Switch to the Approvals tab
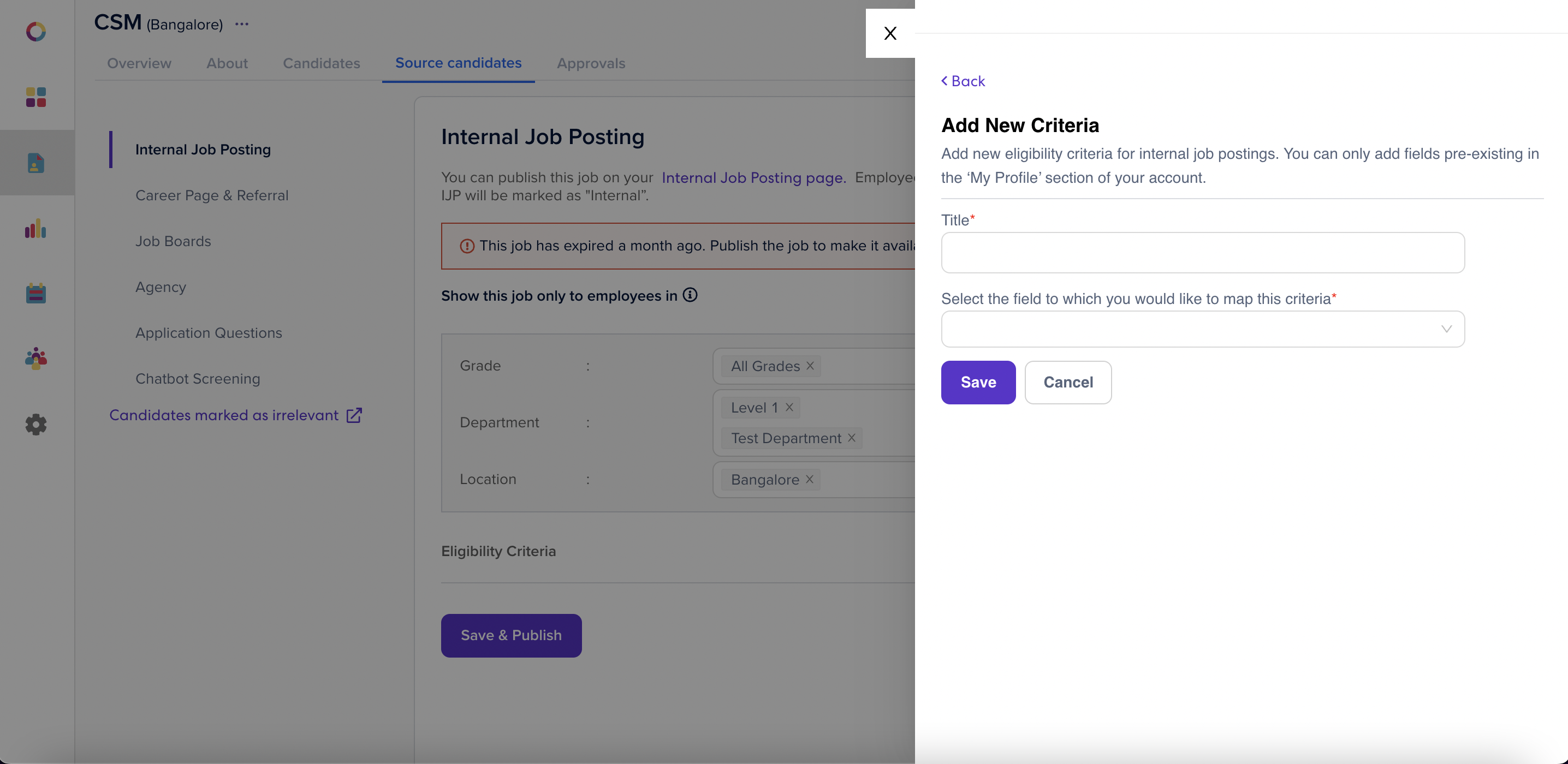 click(x=591, y=63)
